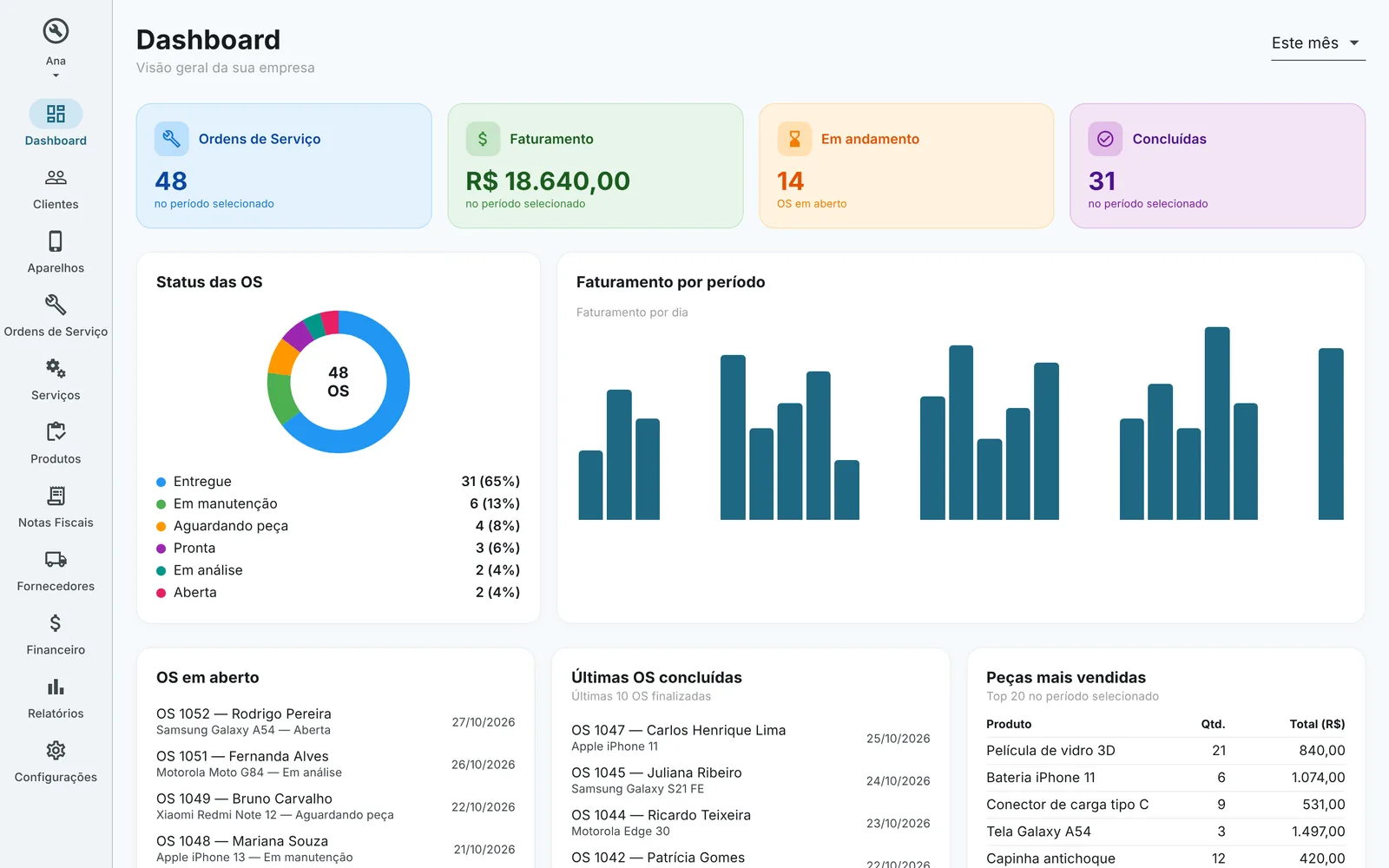Open Notas Fiscais receipt icon

(x=56, y=496)
